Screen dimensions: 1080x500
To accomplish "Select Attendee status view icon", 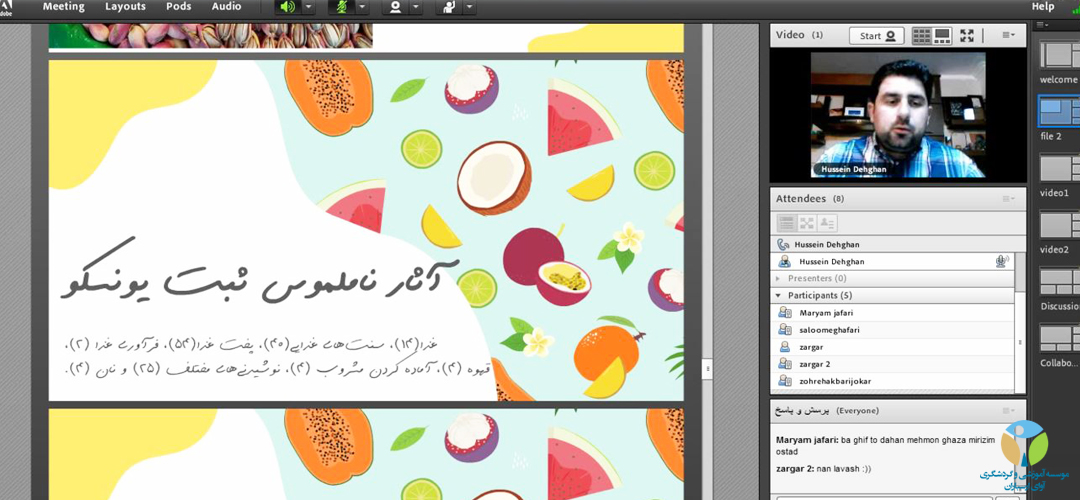I will (827, 223).
